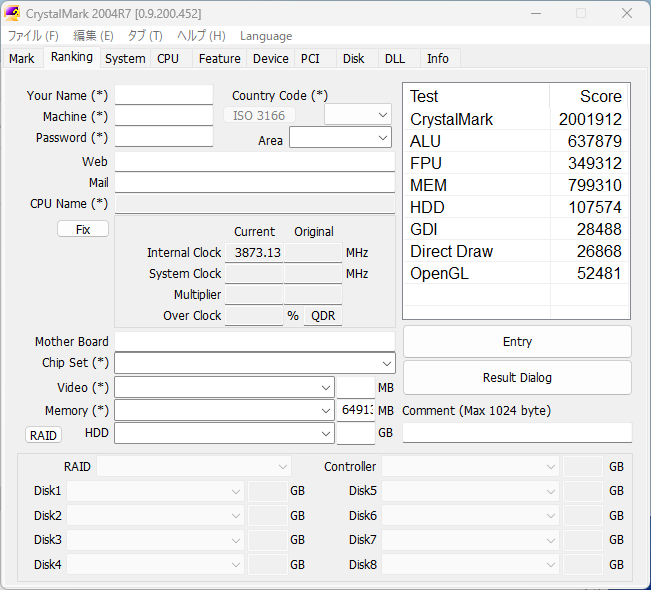Open the Disk6 dropdown
Screen dimensions: 651x590
coord(470,516)
